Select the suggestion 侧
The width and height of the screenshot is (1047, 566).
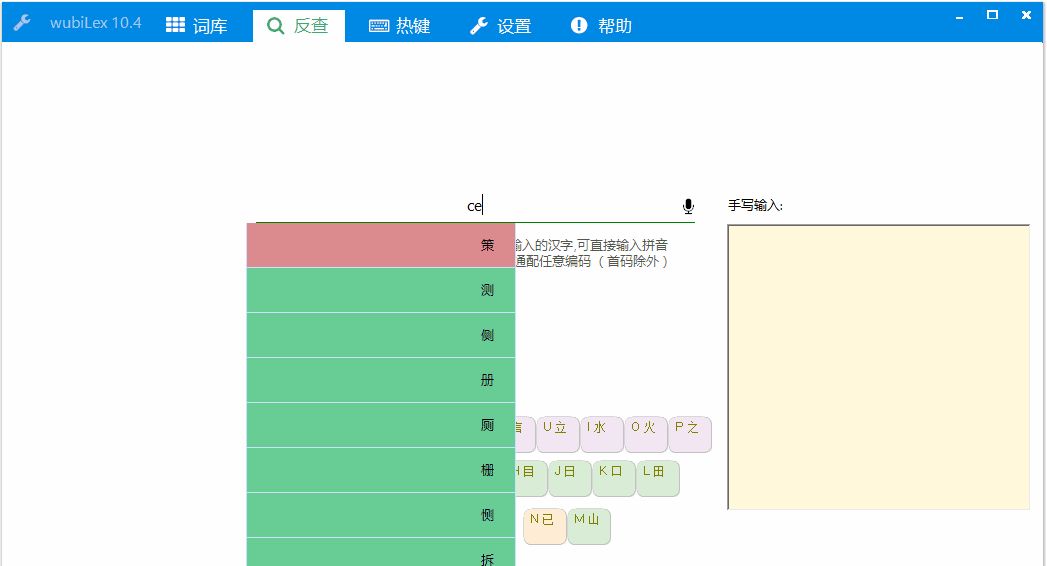381,335
